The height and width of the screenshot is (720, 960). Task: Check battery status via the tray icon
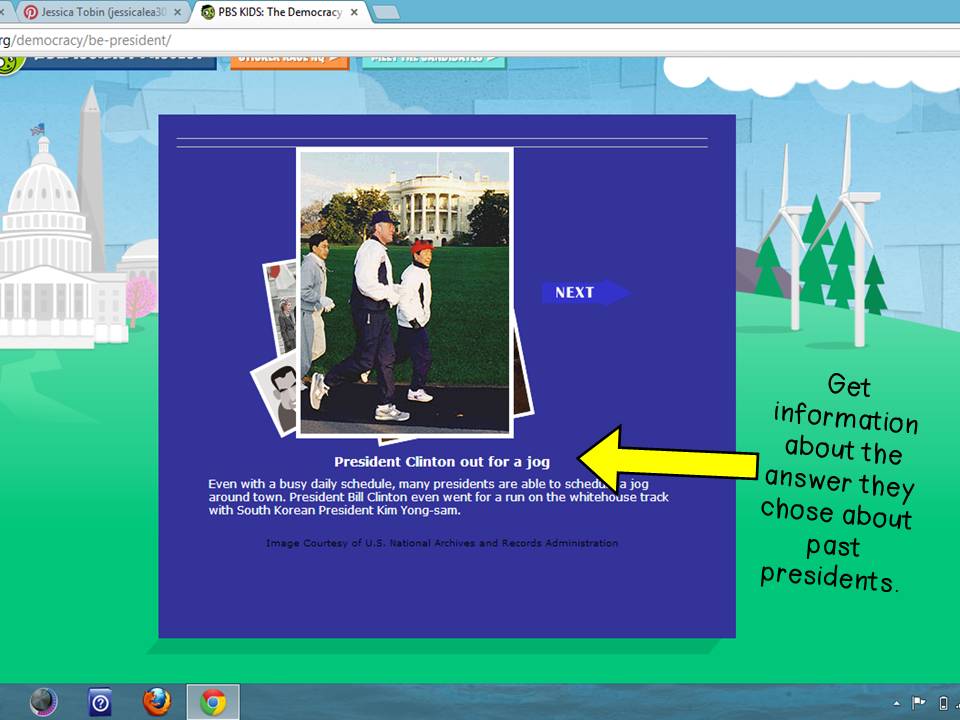tap(943, 703)
